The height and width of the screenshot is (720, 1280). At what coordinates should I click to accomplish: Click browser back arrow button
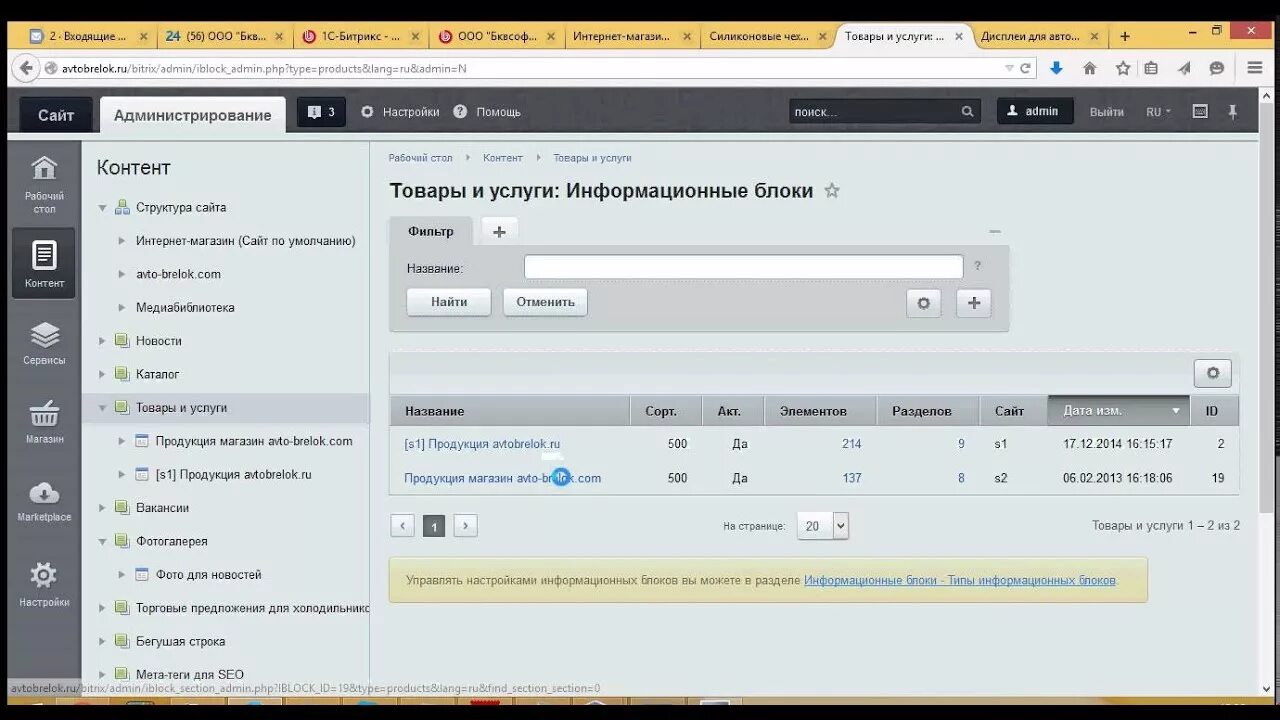pyautogui.click(x=26, y=68)
